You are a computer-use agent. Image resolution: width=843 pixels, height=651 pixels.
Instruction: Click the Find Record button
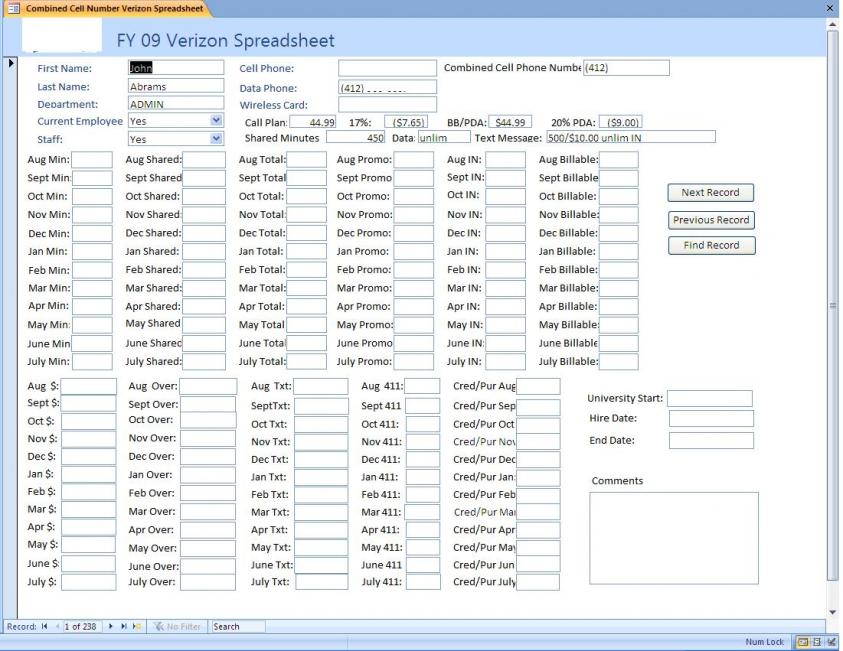(x=711, y=245)
